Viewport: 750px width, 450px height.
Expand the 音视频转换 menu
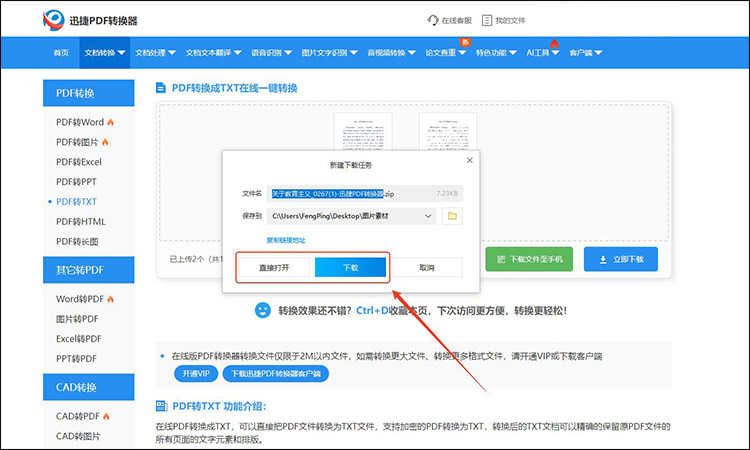(391, 53)
